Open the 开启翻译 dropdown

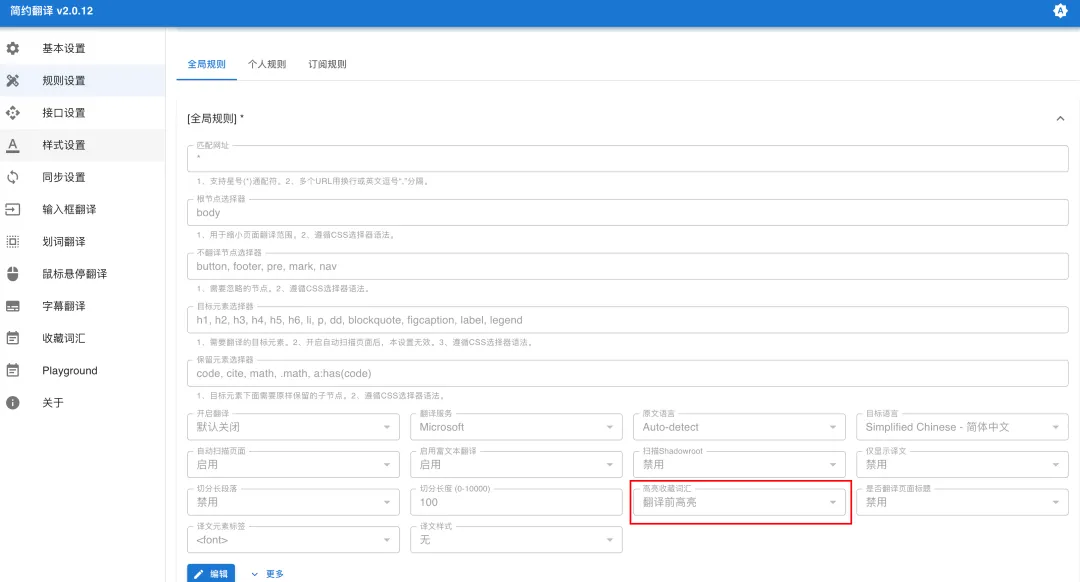[292, 427]
